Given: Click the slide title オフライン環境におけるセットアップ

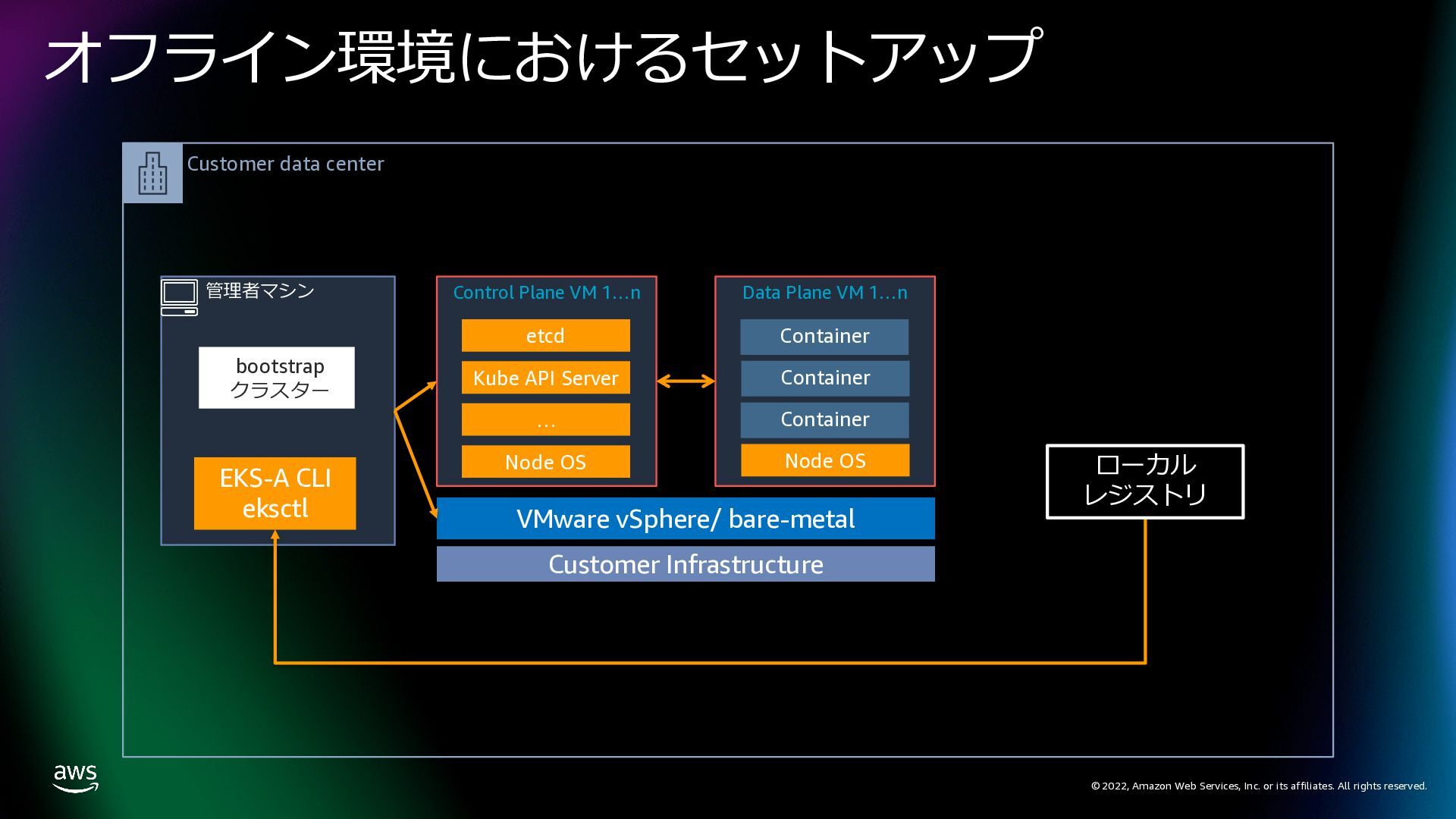Looking at the screenshot, I should [x=544, y=56].
